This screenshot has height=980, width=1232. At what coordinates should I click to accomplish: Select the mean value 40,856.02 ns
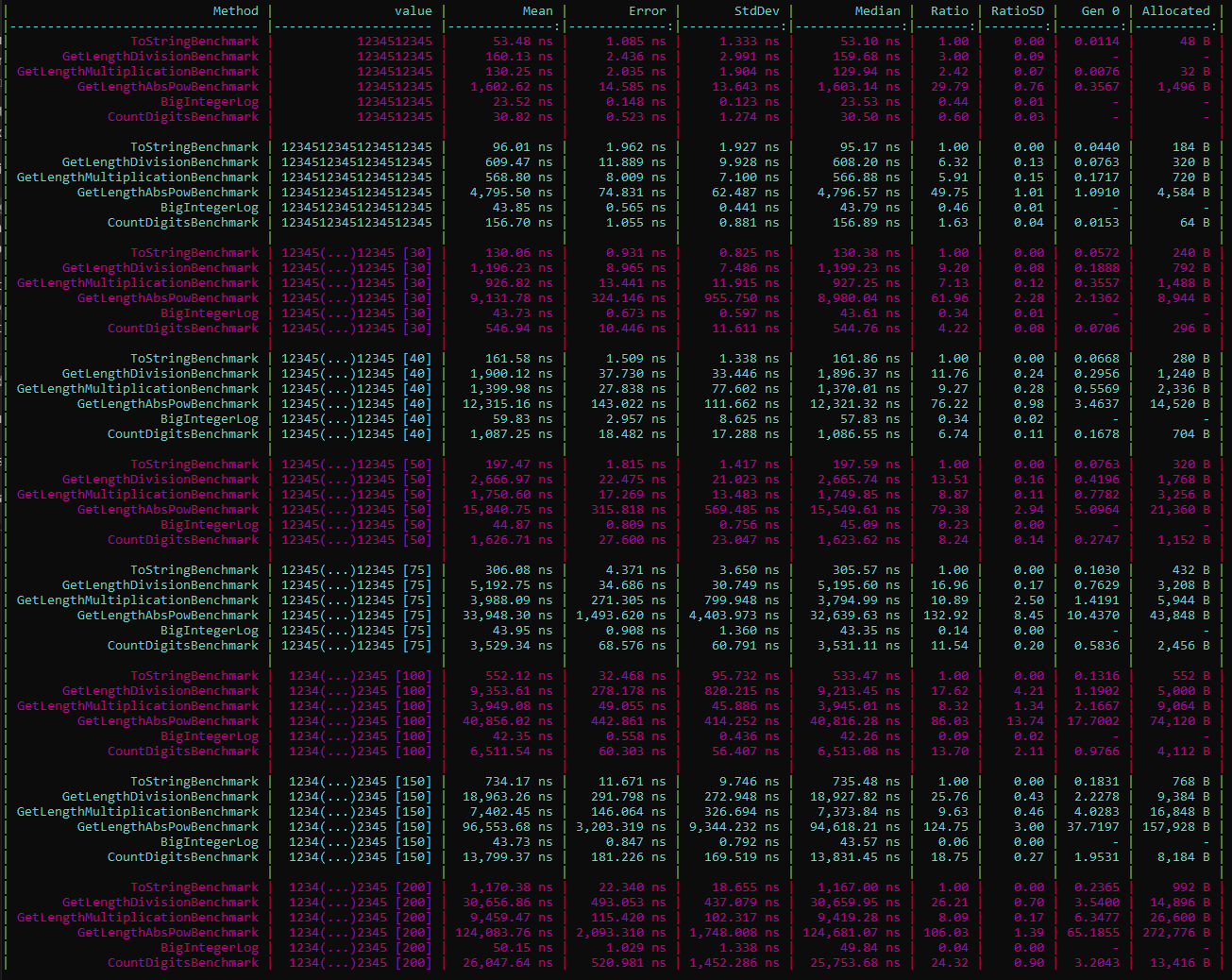tap(508, 721)
